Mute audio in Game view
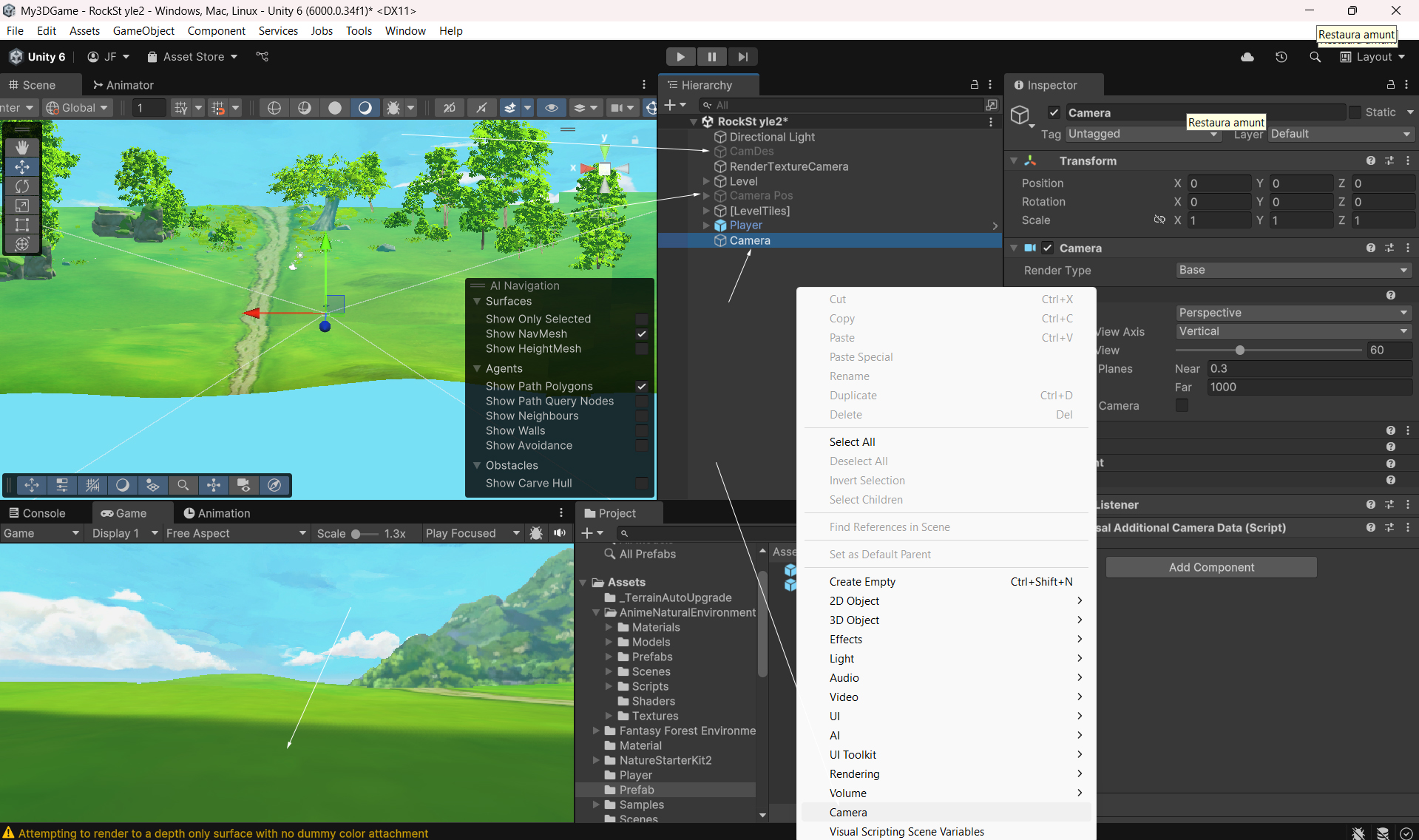Screen dimensions: 1419x840 tap(560, 533)
